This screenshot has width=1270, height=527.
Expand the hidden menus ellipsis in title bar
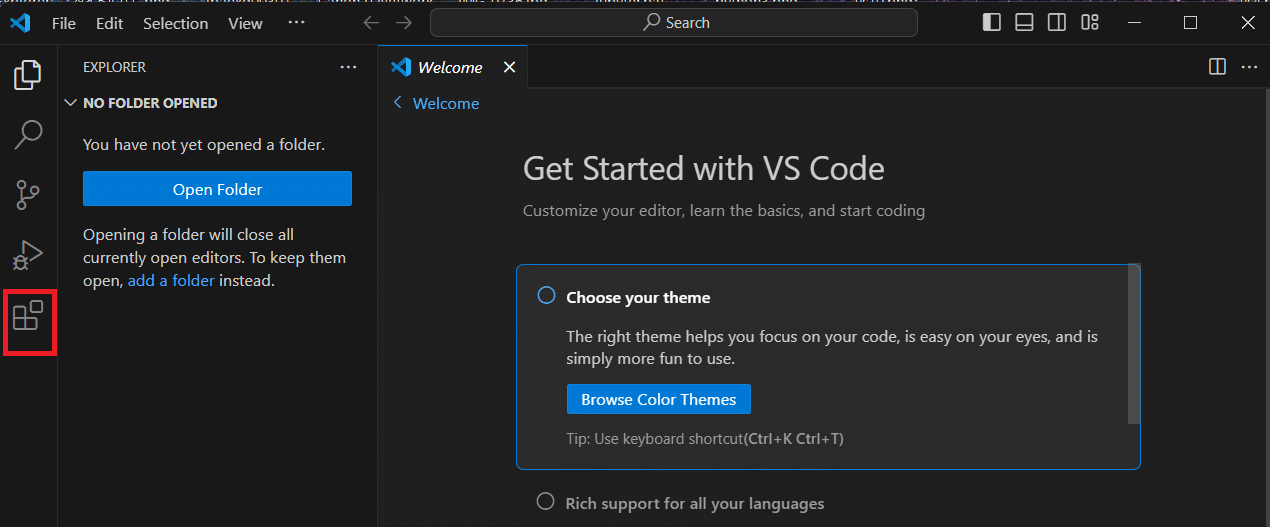click(x=297, y=22)
